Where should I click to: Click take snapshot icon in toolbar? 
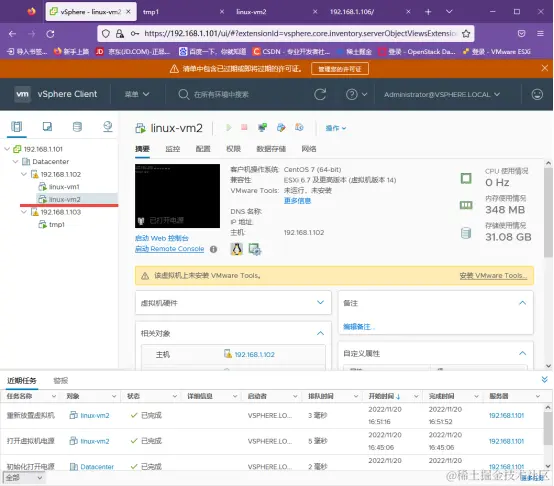(x=299, y=127)
